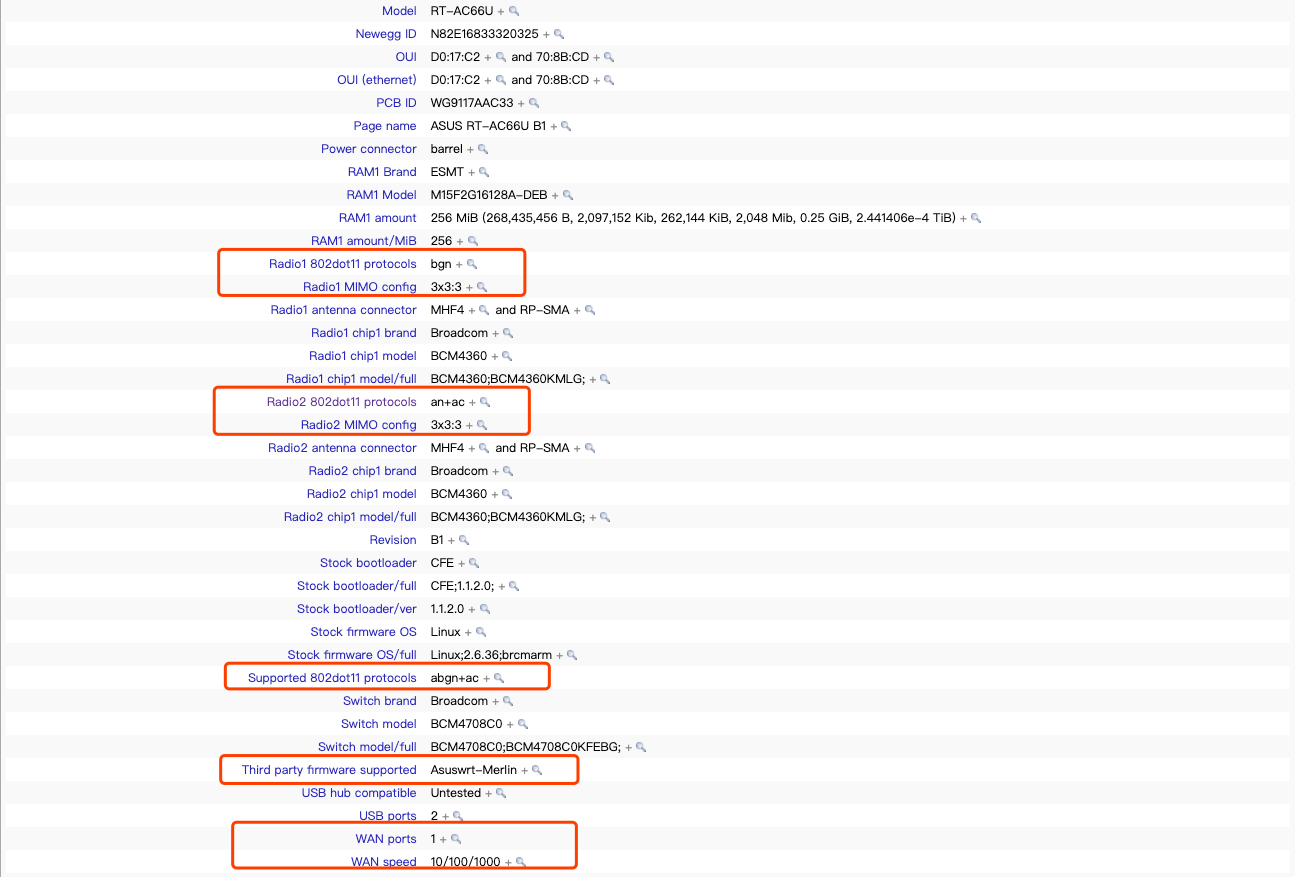Click the magnifier icon next to RT-AC66U
The height and width of the screenshot is (877, 1295).
(x=514, y=11)
